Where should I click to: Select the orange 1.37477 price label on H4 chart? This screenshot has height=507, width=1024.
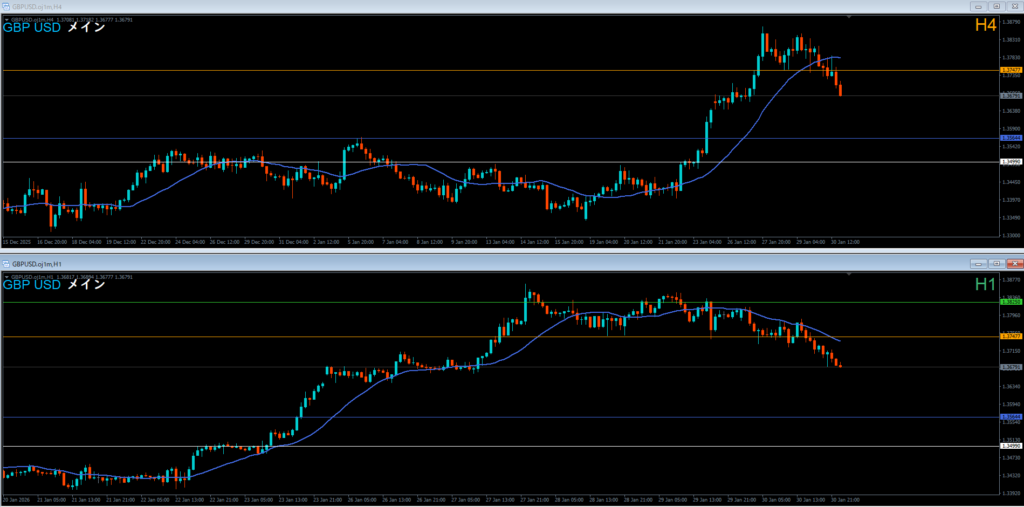(x=1010, y=70)
